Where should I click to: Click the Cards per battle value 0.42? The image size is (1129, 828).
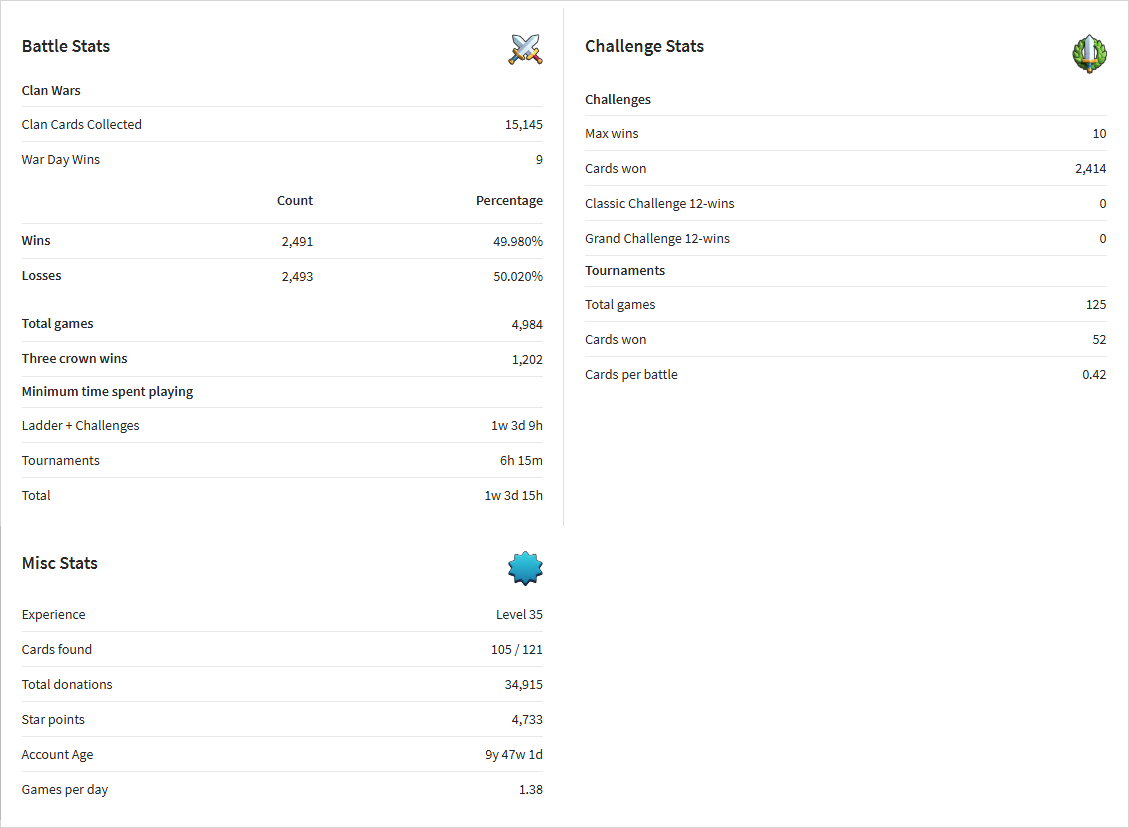(1094, 374)
